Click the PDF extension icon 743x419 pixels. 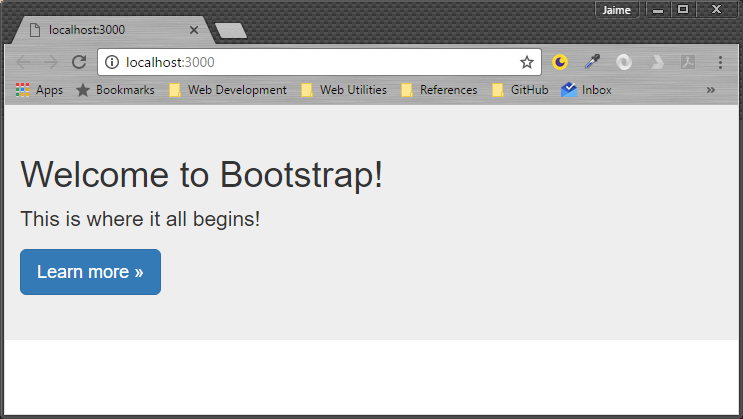[x=688, y=62]
